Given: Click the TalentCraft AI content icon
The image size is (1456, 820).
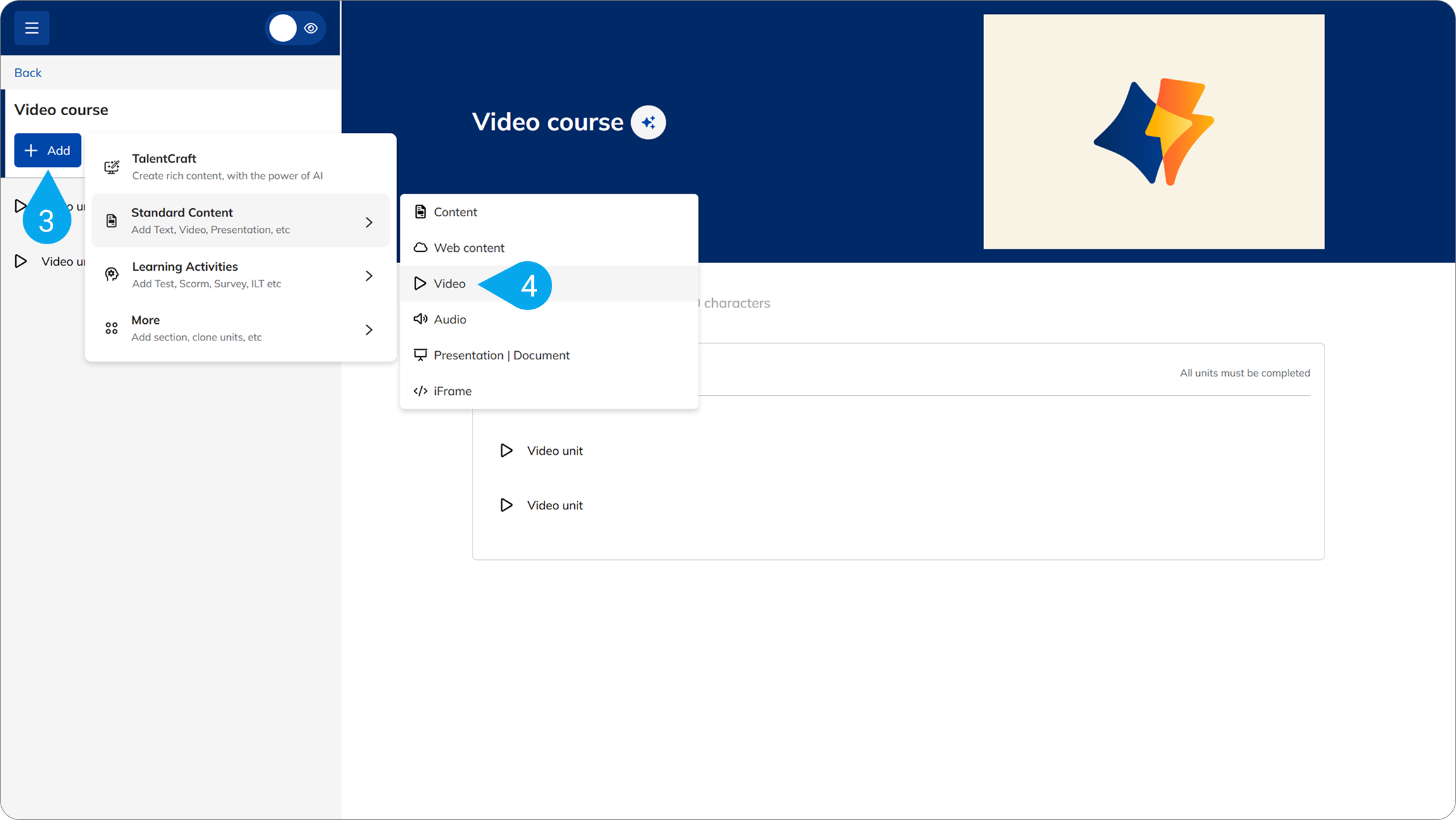Looking at the screenshot, I should coord(112,167).
